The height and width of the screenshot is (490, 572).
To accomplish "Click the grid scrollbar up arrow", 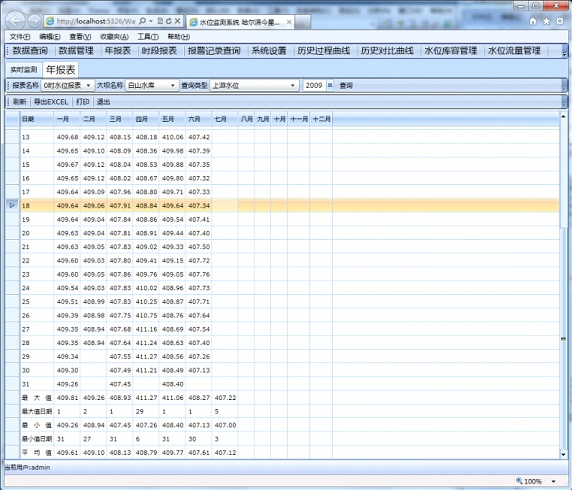I will coord(563,116).
